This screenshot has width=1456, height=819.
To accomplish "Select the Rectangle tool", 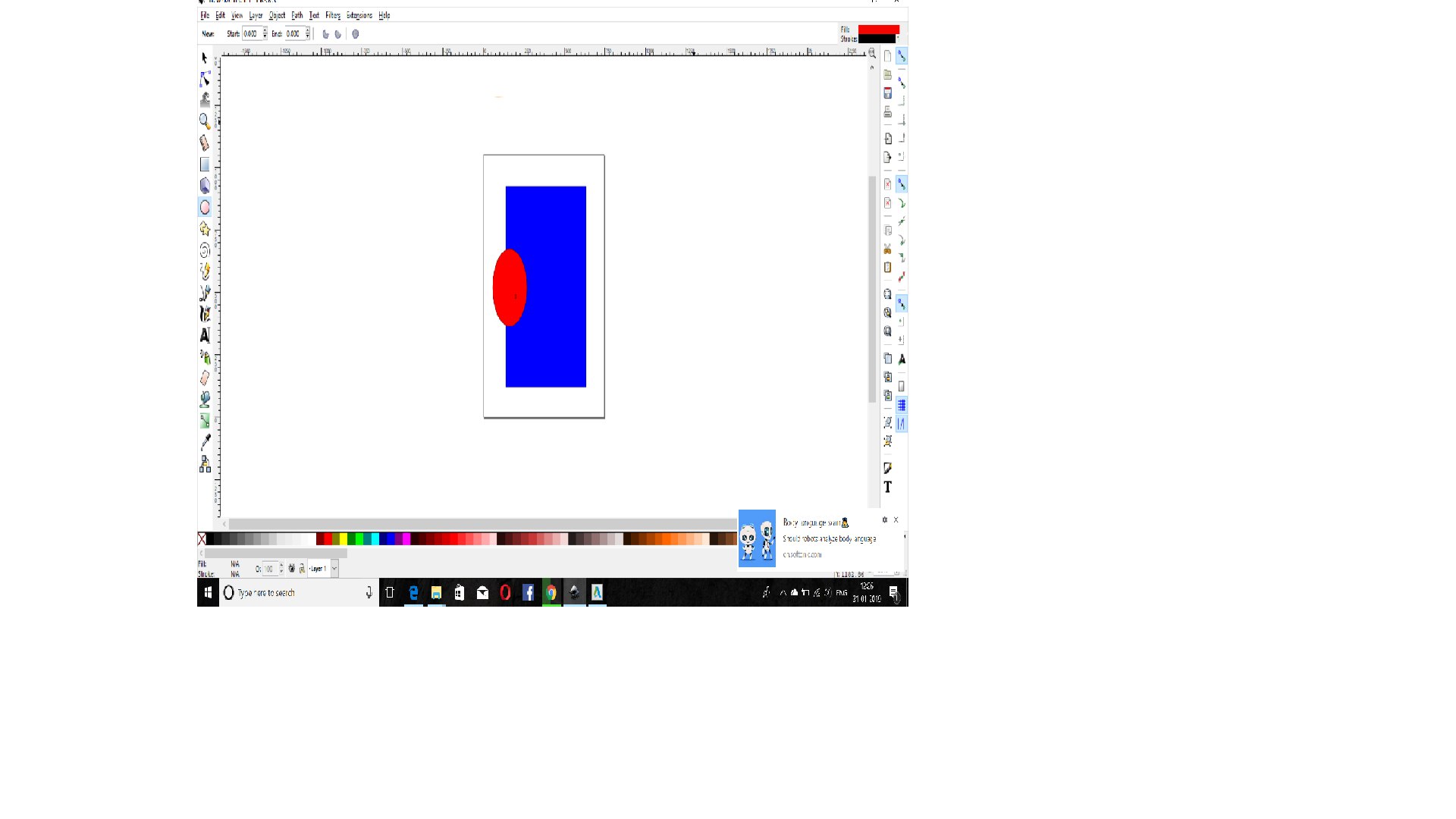I will pos(205,164).
